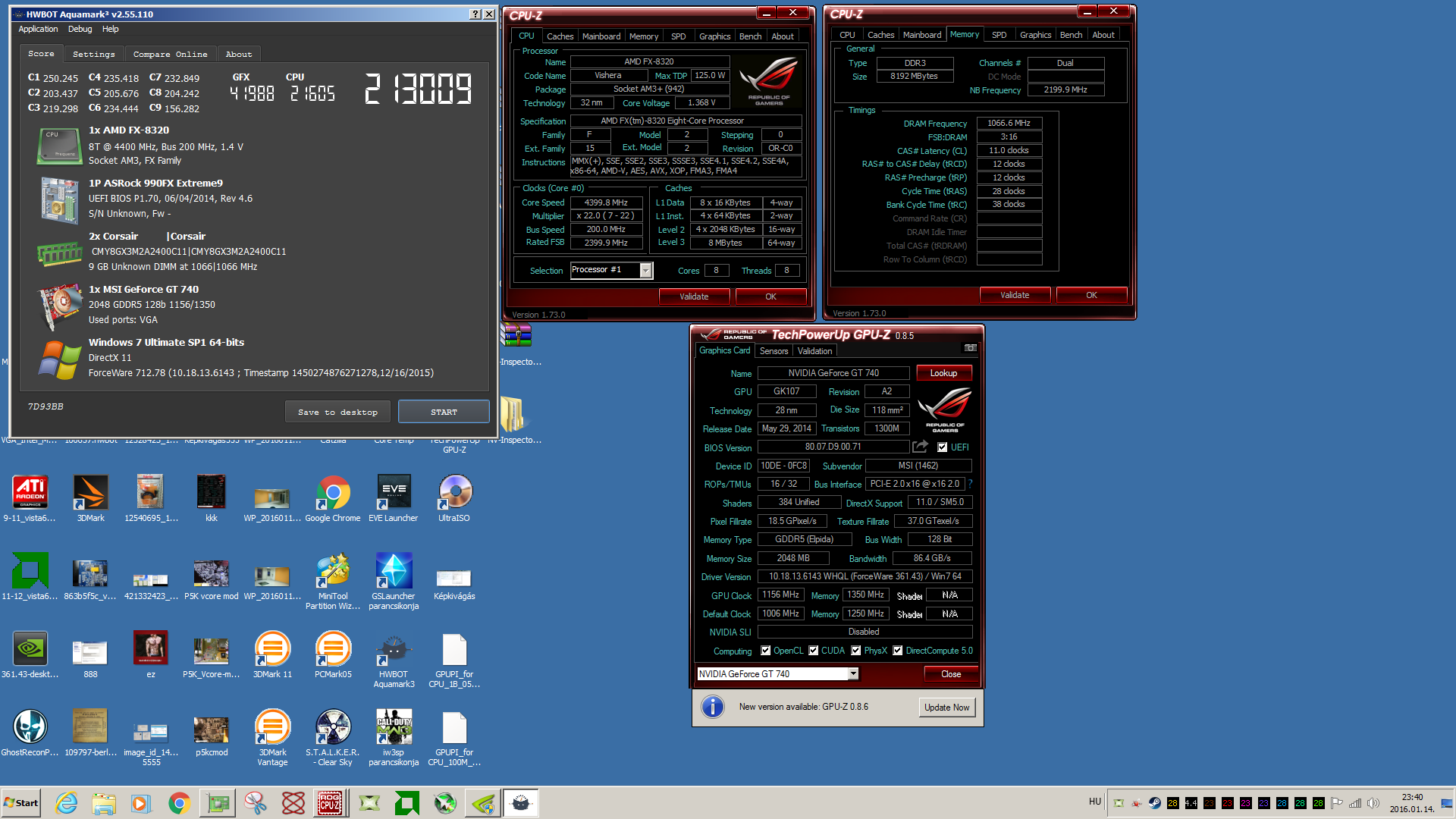Image resolution: width=1456 pixels, height=819 pixels.
Task: Click OK in right CPU-Z window
Action: point(1091,295)
